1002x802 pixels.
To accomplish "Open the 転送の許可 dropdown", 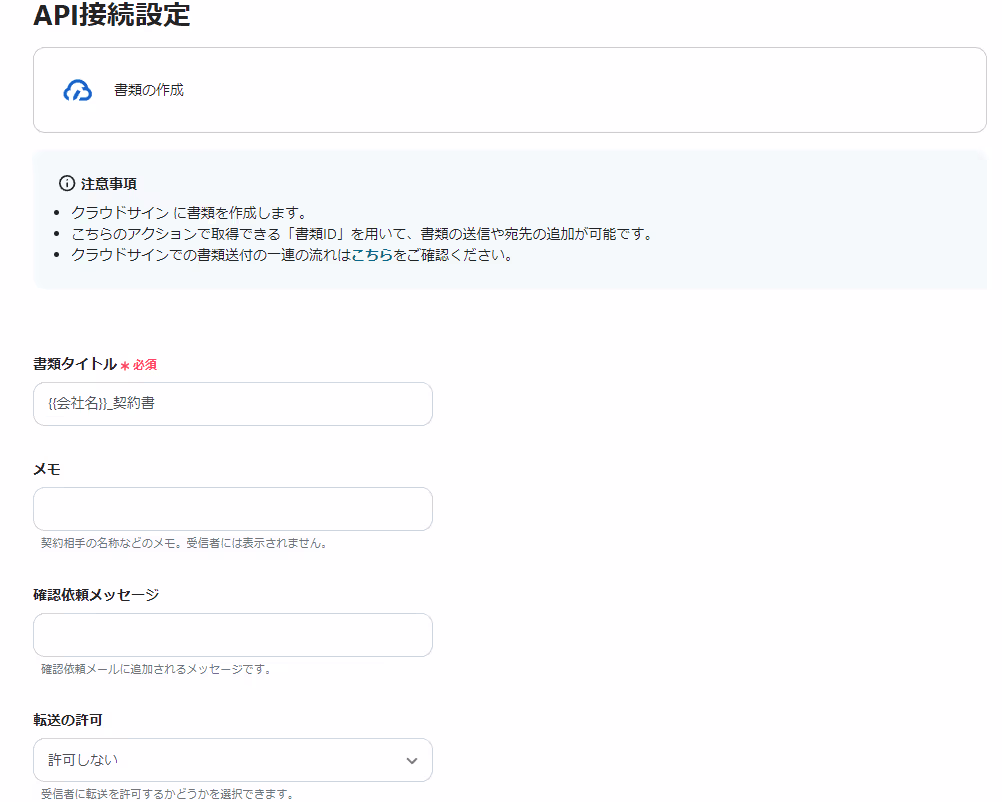I will coord(233,760).
